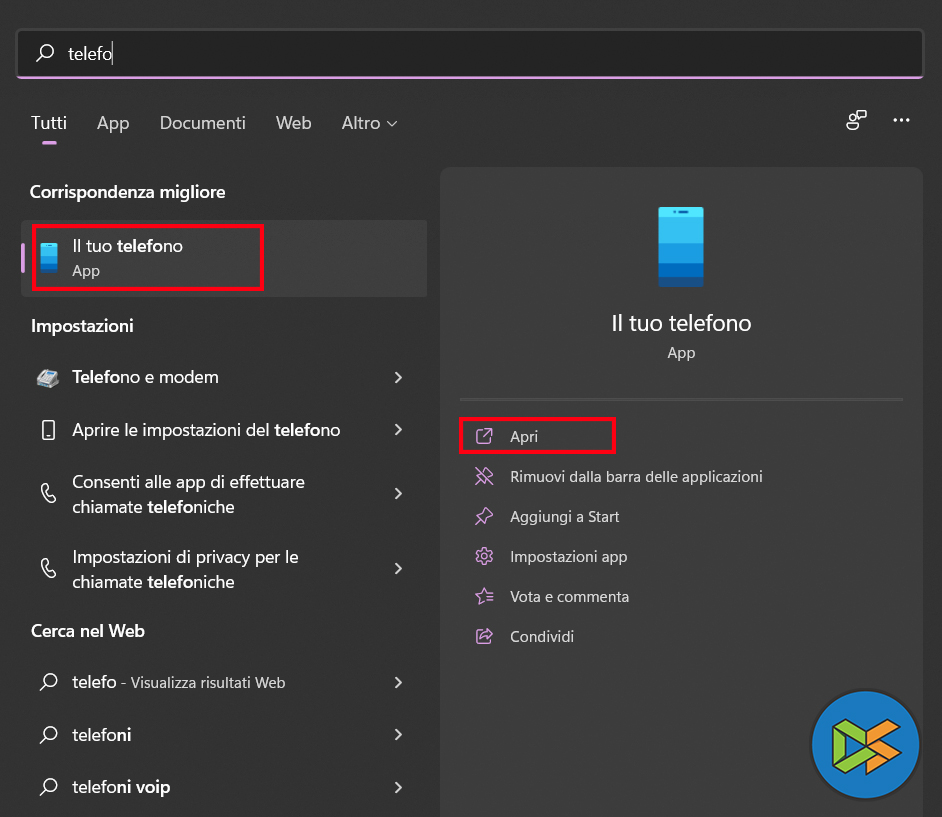Image resolution: width=942 pixels, height=817 pixels.
Task: Expand arrow for telefoni web suggestion
Action: click(398, 735)
